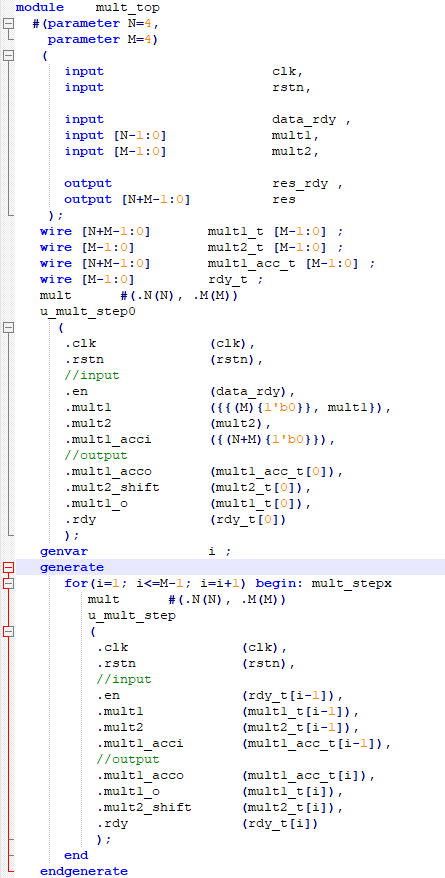The image size is (445, 878).
Task: Collapse the u_mult_step0 instance fold marker
Action: coord(8,328)
